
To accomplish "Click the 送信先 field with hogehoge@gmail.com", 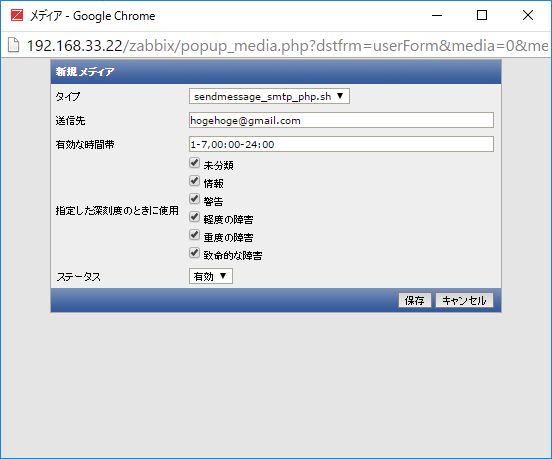I will 341,120.
